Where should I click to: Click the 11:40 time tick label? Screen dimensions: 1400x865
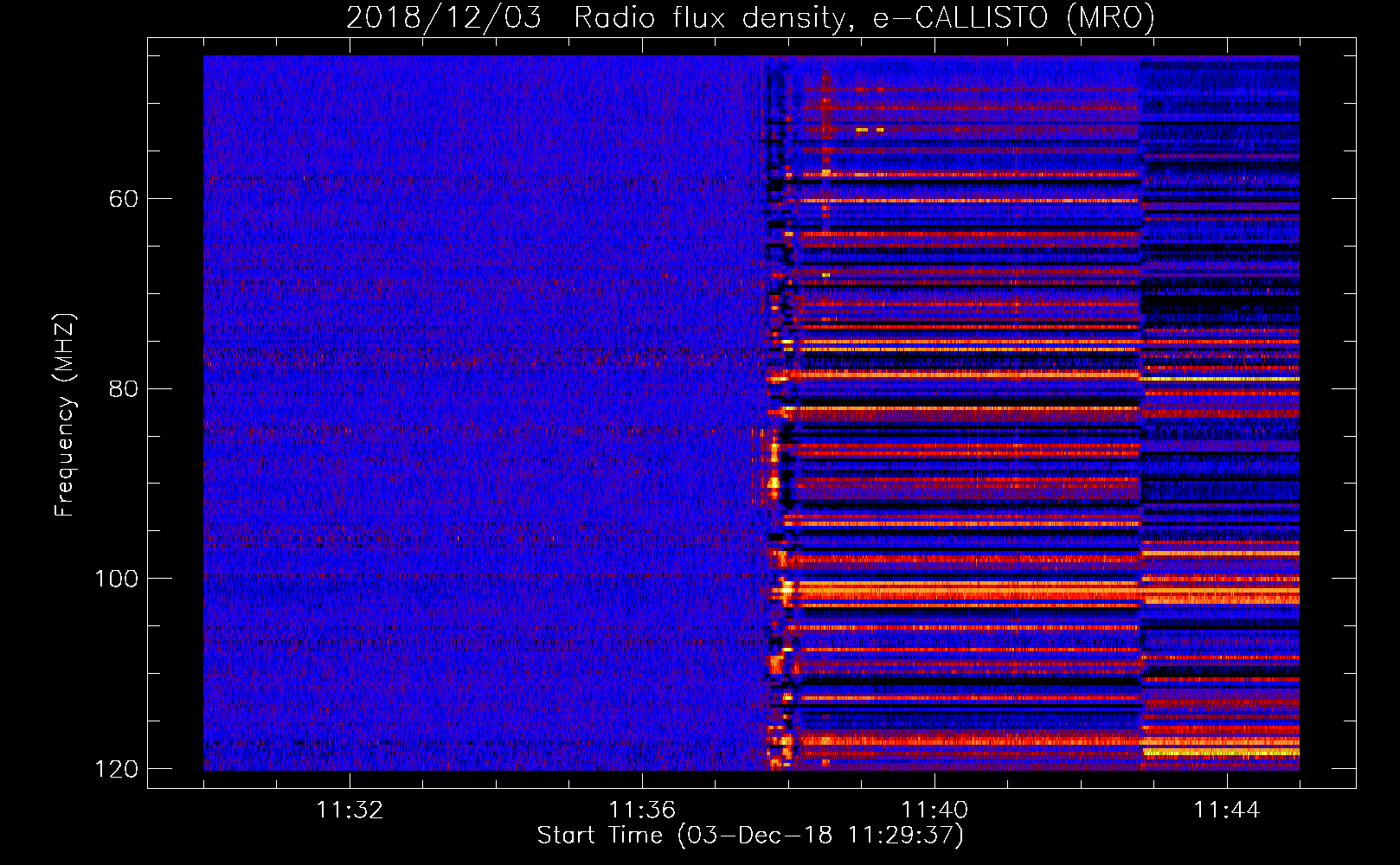click(x=934, y=811)
